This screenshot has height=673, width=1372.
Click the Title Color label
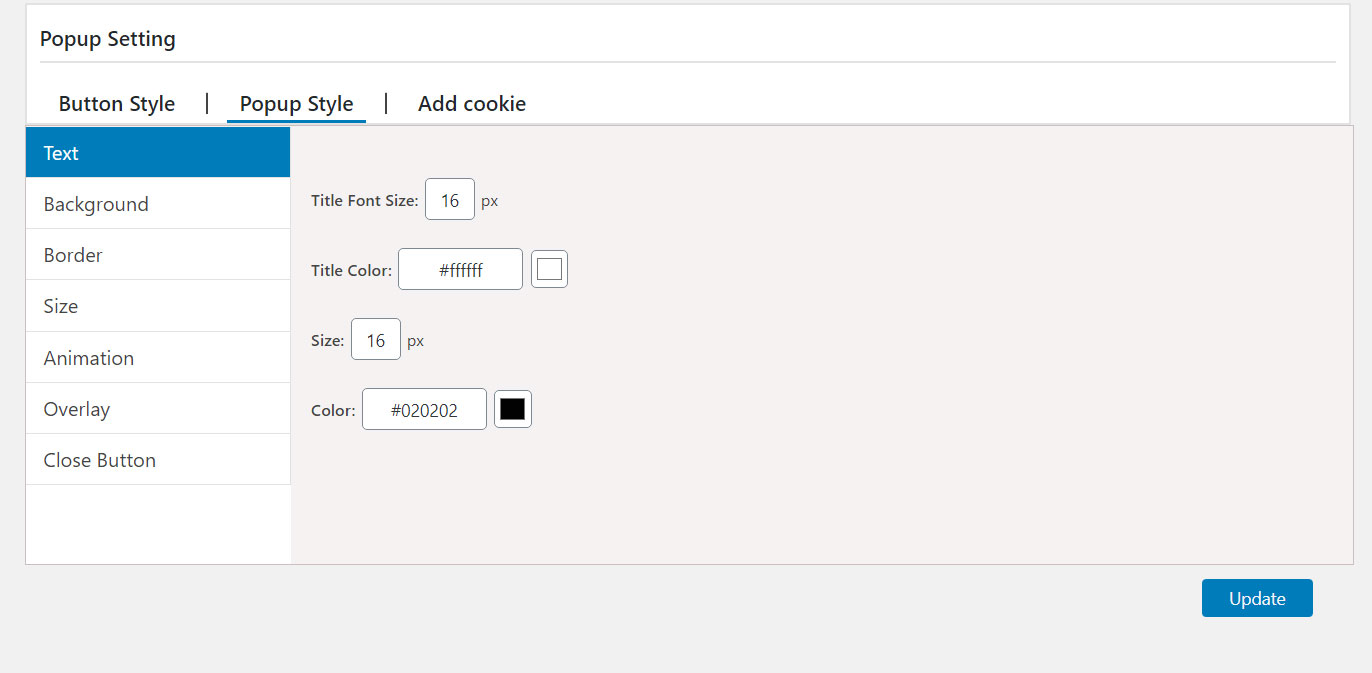coord(351,271)
